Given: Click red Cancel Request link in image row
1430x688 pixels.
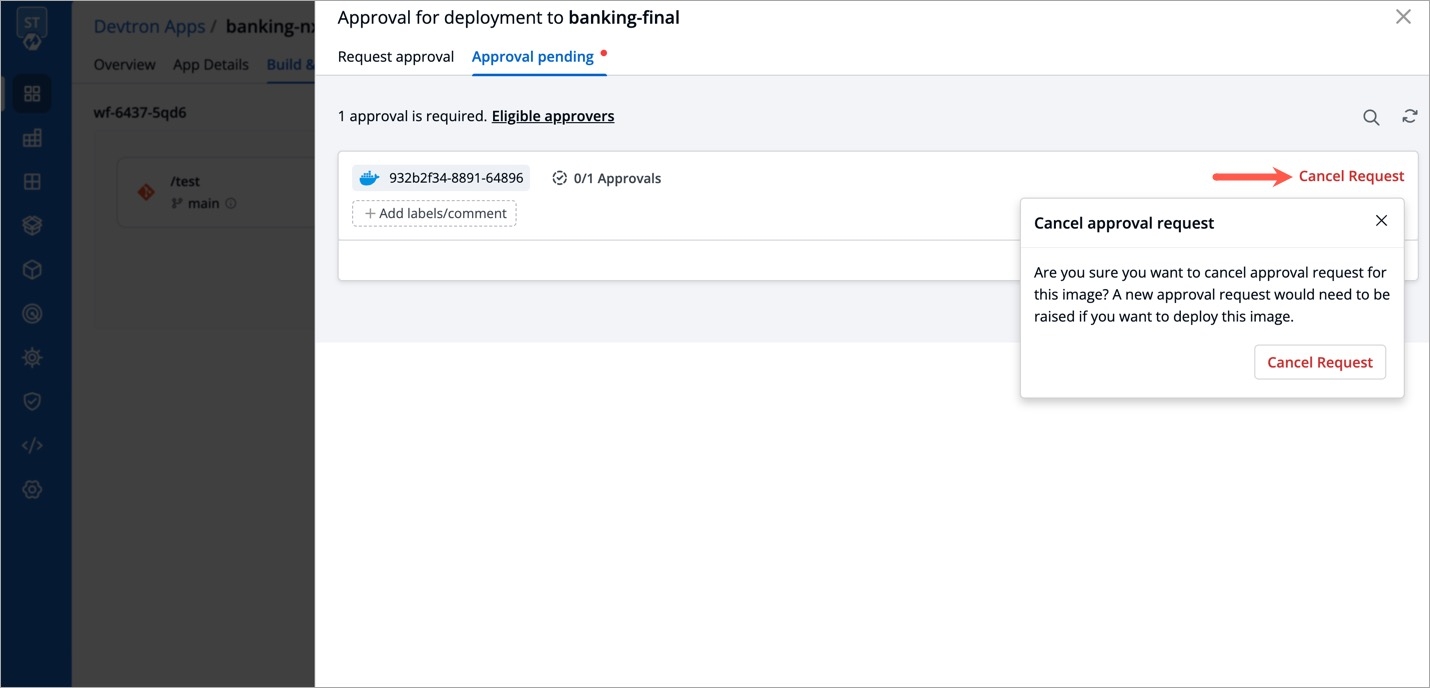Looking at the screenshot, I should tap(1351, 176).
